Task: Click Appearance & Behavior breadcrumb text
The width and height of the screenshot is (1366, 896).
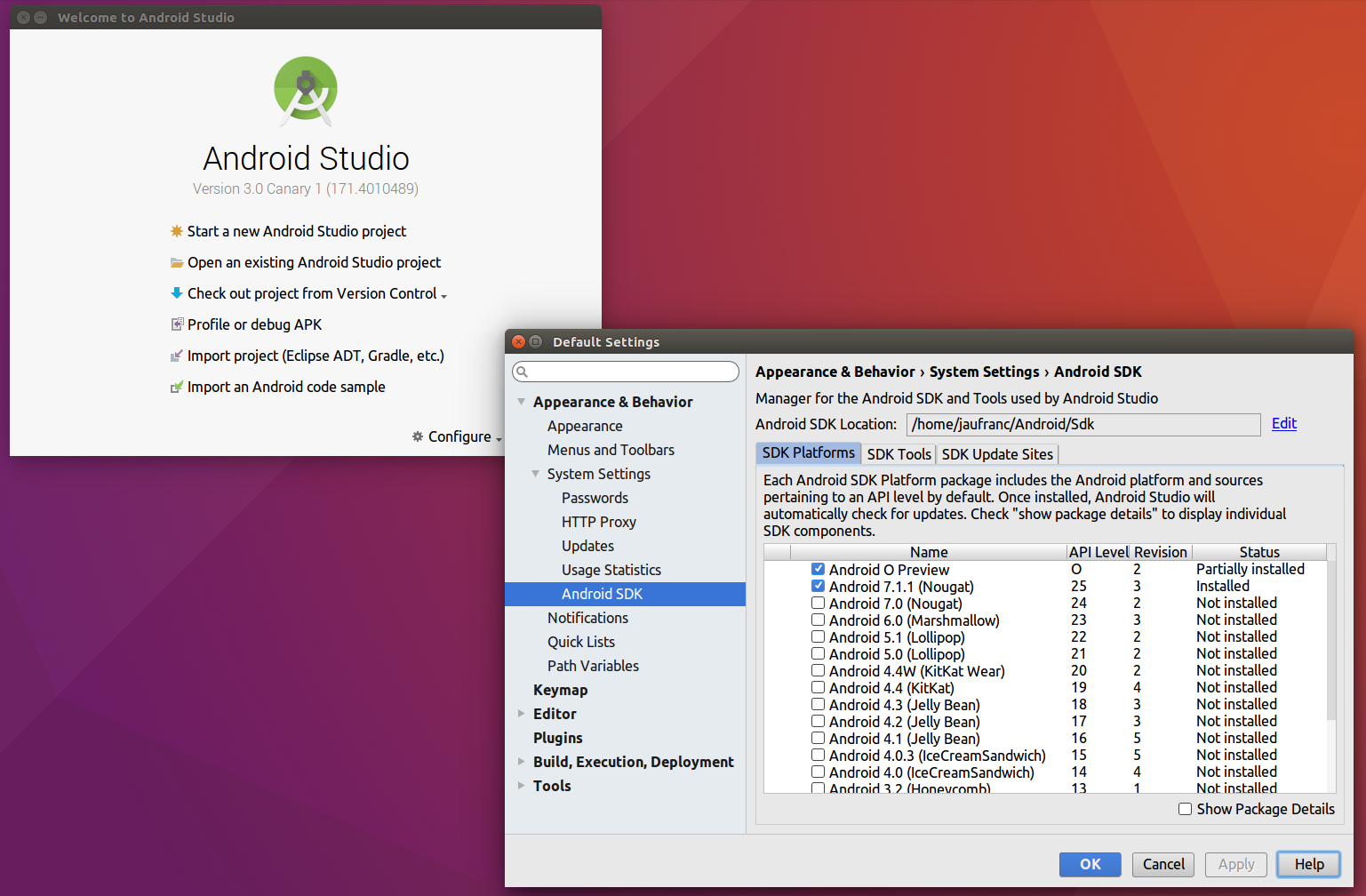Action: (835, 372)
